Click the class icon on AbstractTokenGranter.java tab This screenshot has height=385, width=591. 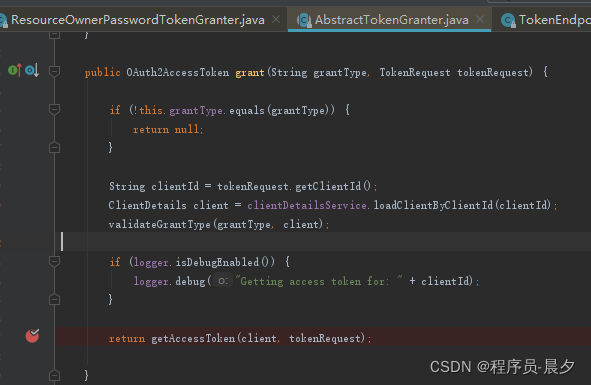tap(304, 20)
